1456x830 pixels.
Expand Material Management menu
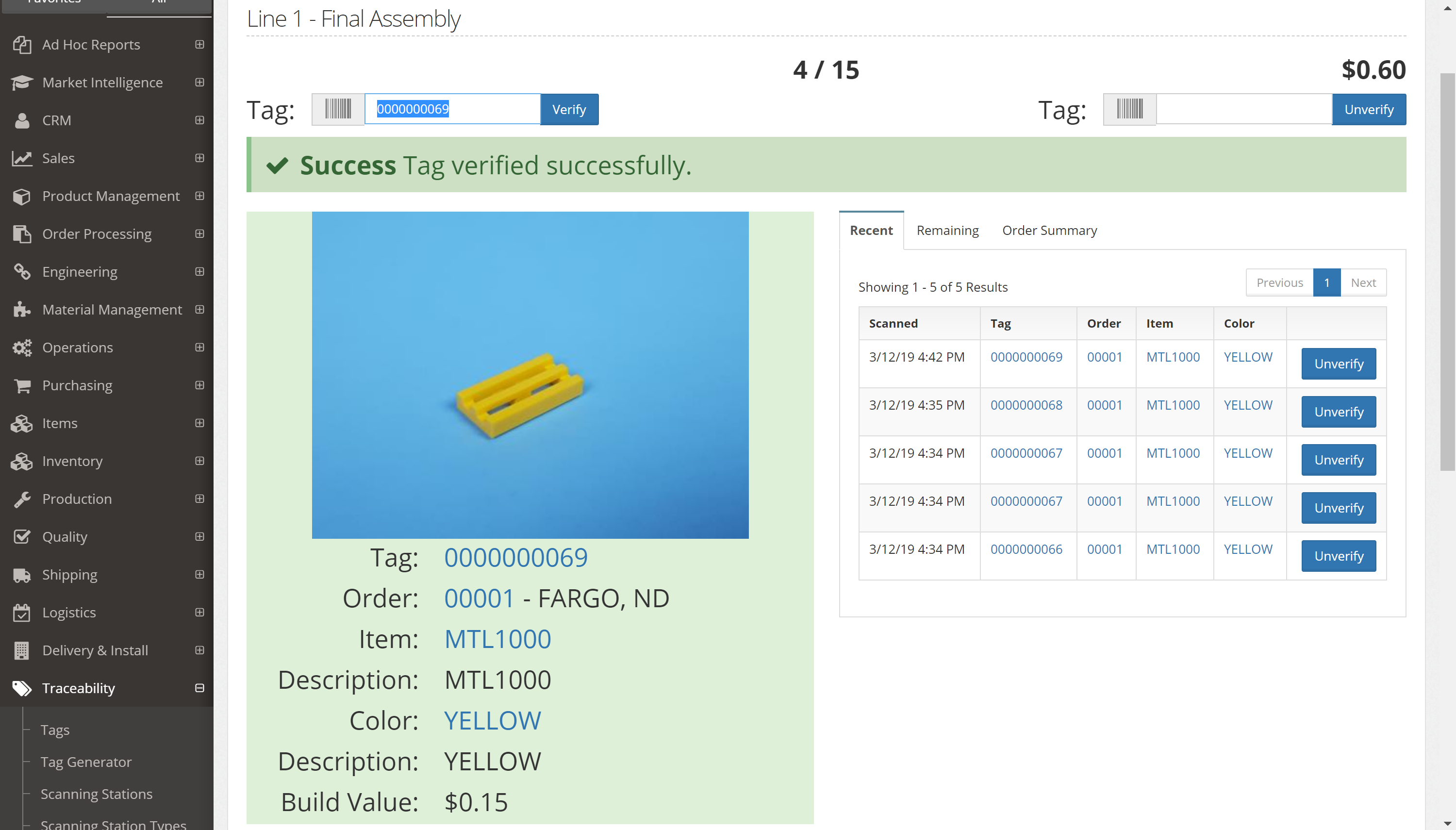coord(199,309)
